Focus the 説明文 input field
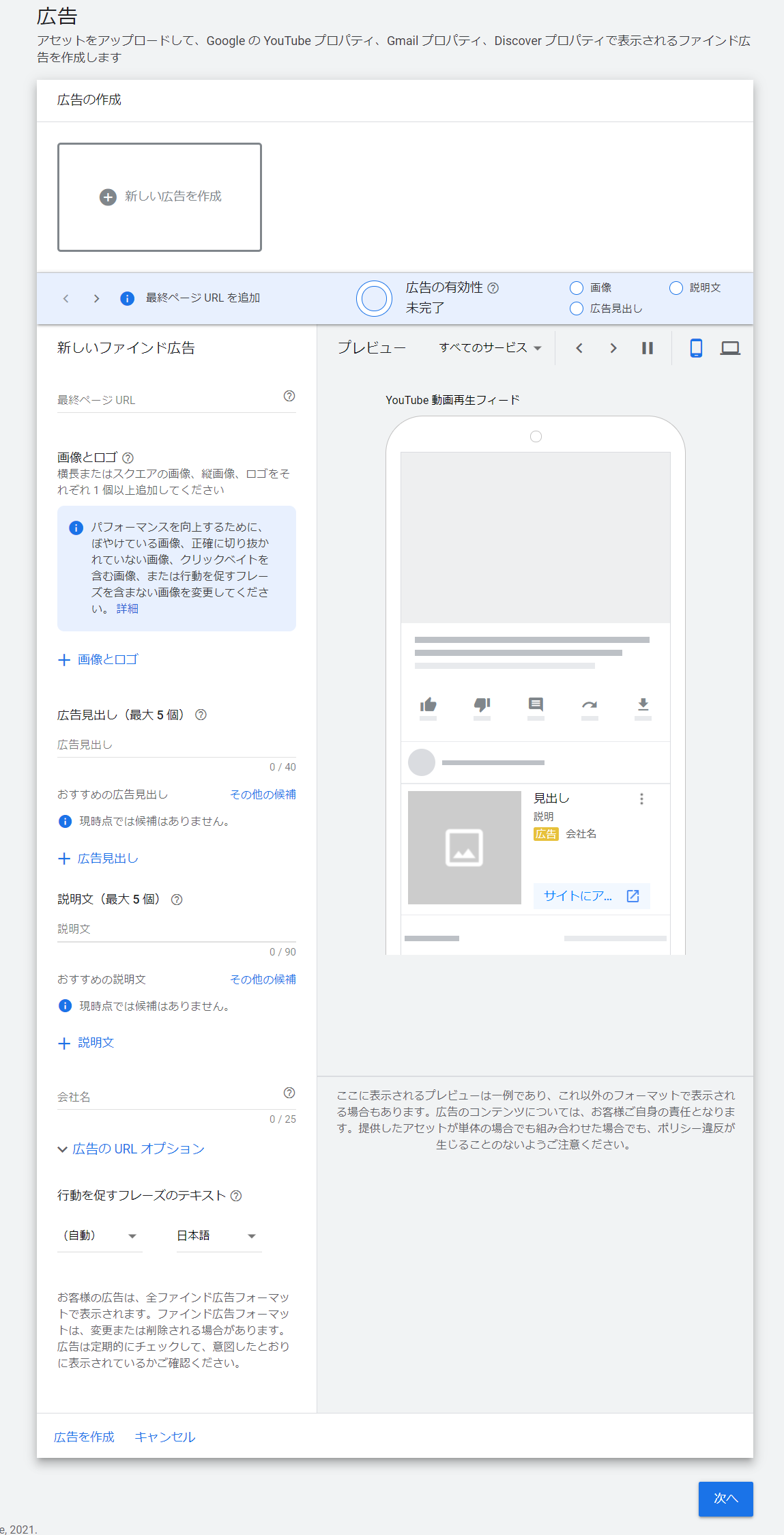 click(177, 930)
